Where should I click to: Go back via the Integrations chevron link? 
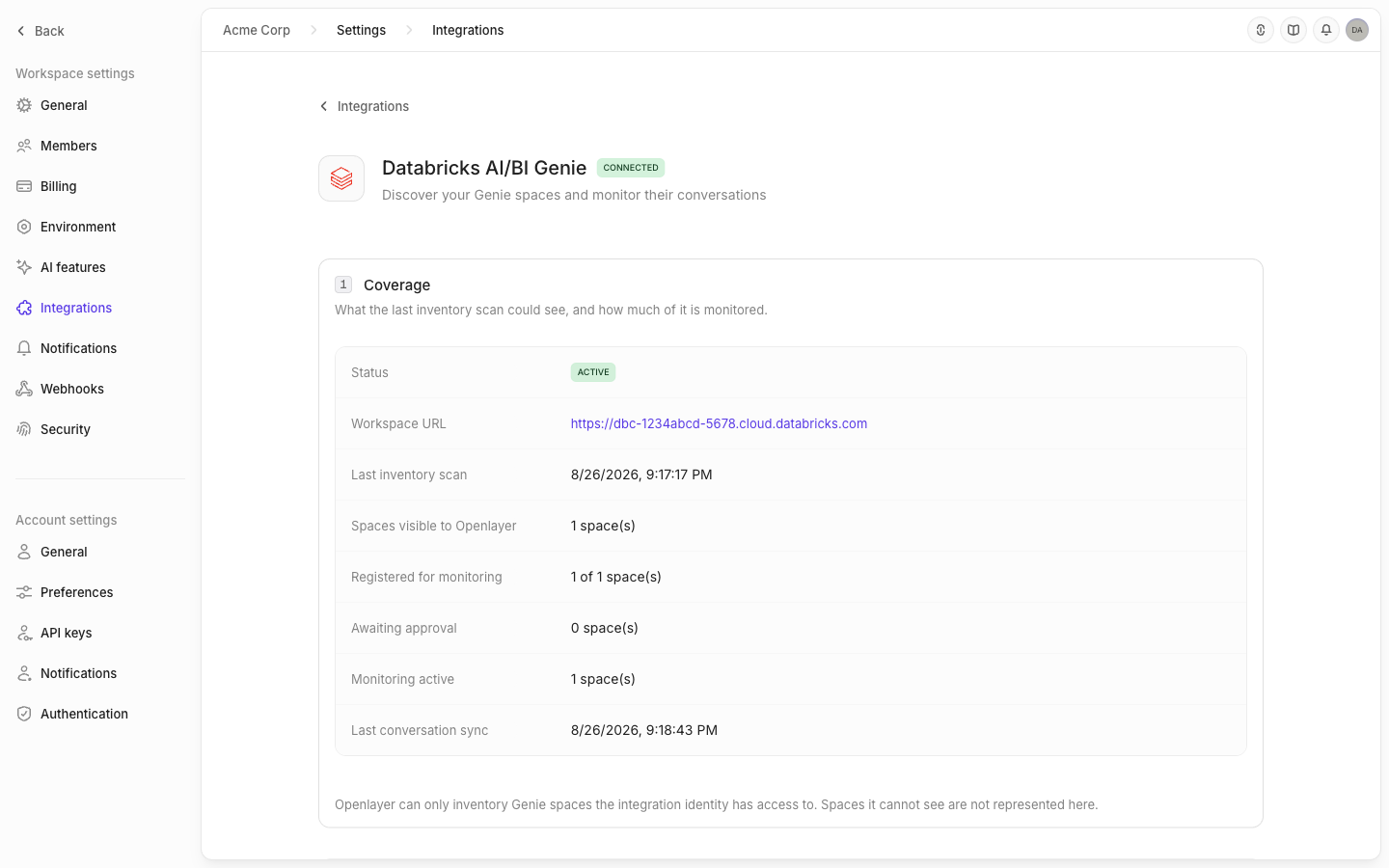coord(364,106)
